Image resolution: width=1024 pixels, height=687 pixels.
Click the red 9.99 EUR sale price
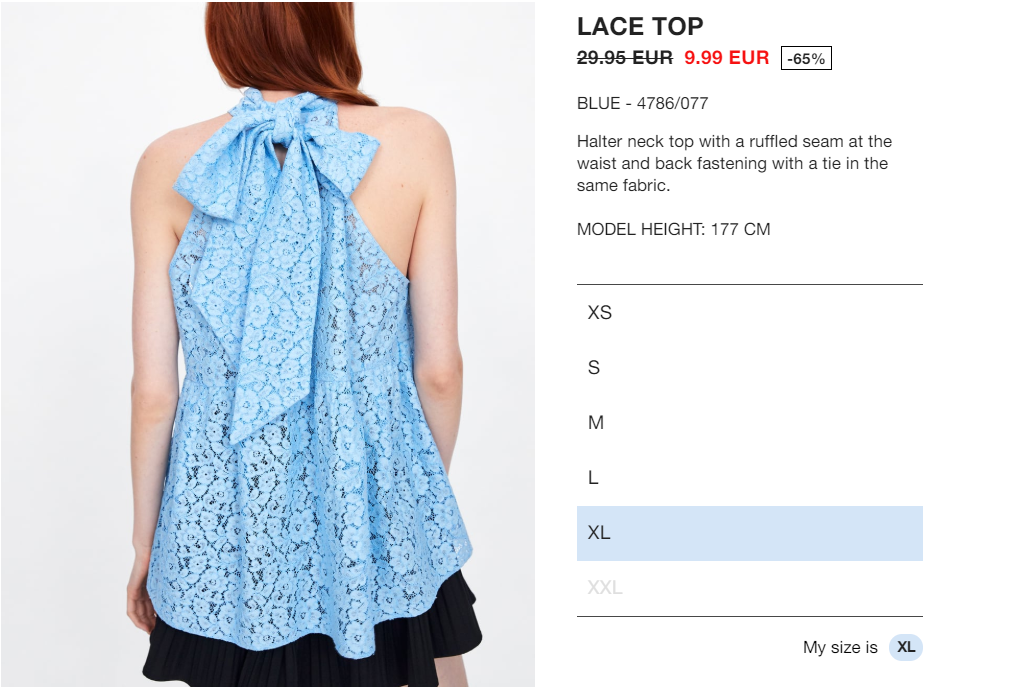pos(726,57)
